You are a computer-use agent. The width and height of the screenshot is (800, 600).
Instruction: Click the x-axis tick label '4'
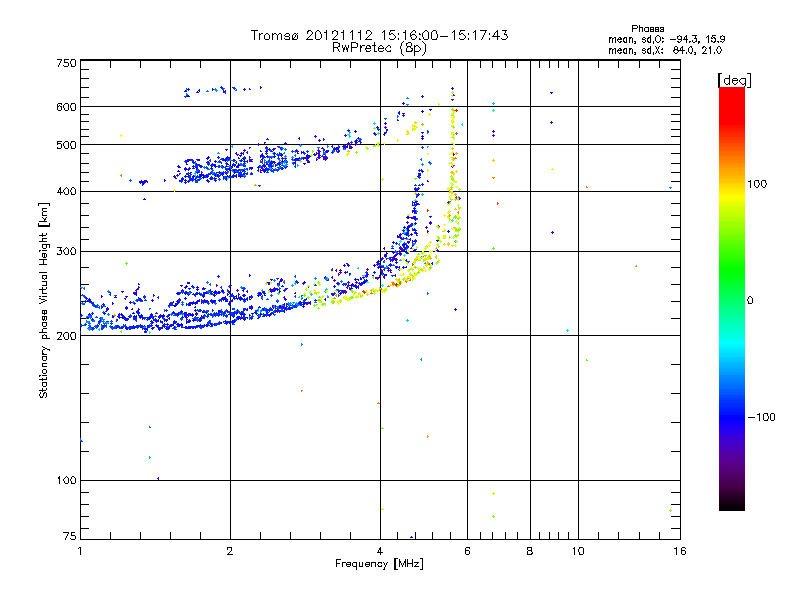point(380,551)
